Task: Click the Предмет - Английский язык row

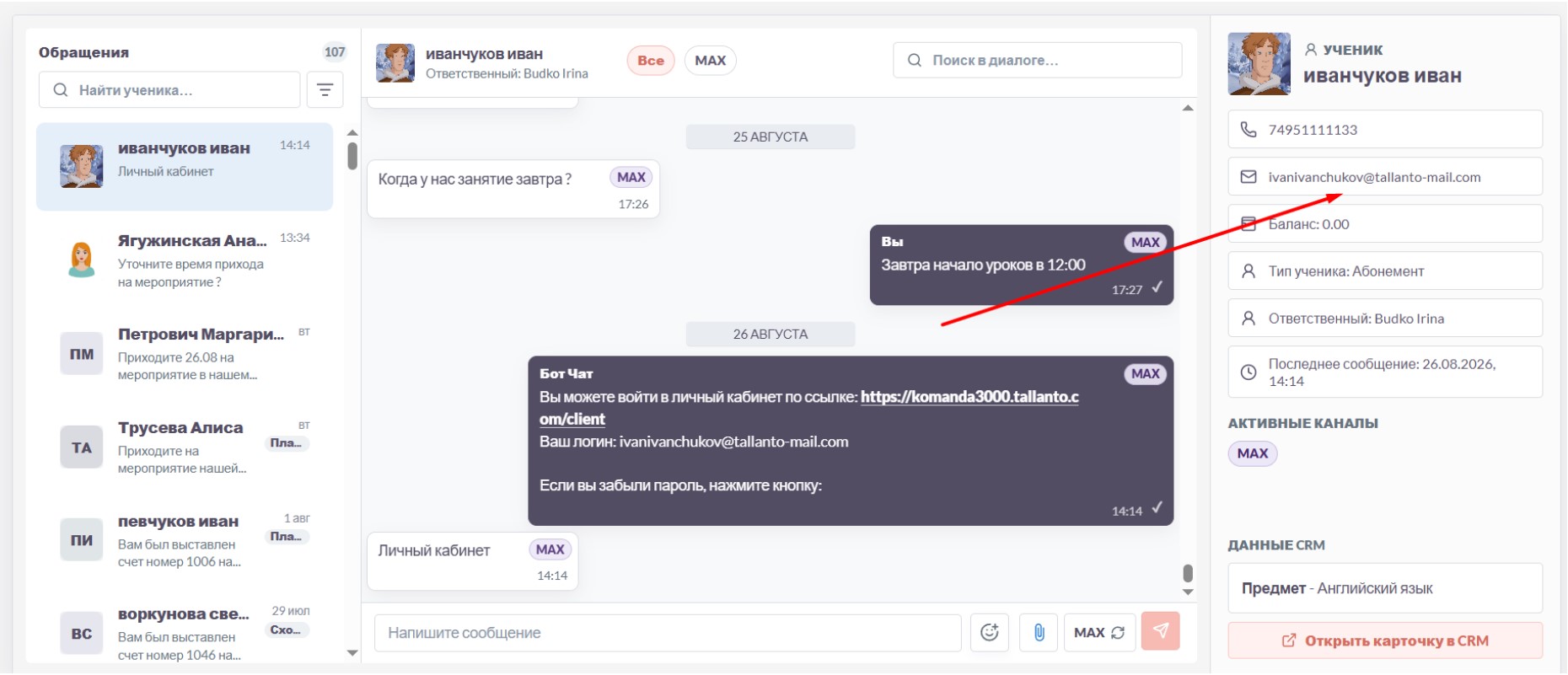Action: click(1385, 588)
